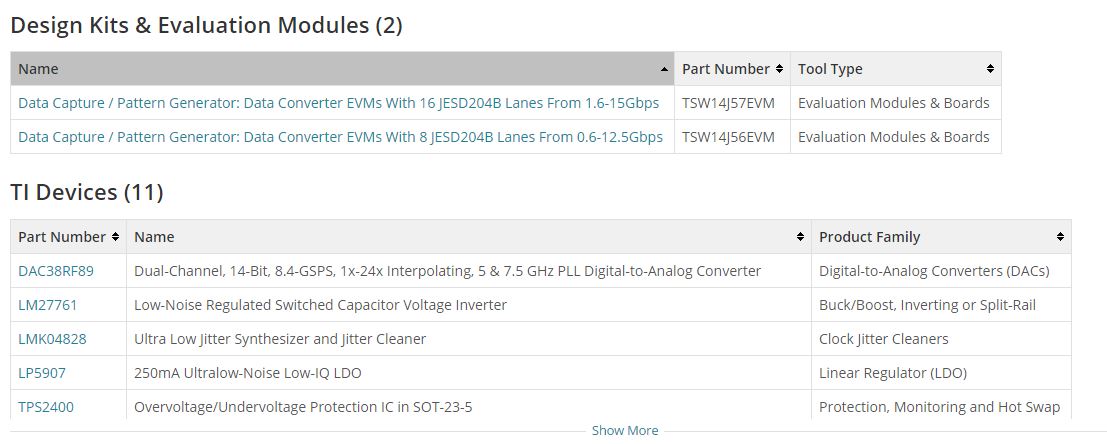Select the Evaluation Modules & Boards cell for TSW14J57EVM
The image size is (1107, 444).
[x=896, y=103]
